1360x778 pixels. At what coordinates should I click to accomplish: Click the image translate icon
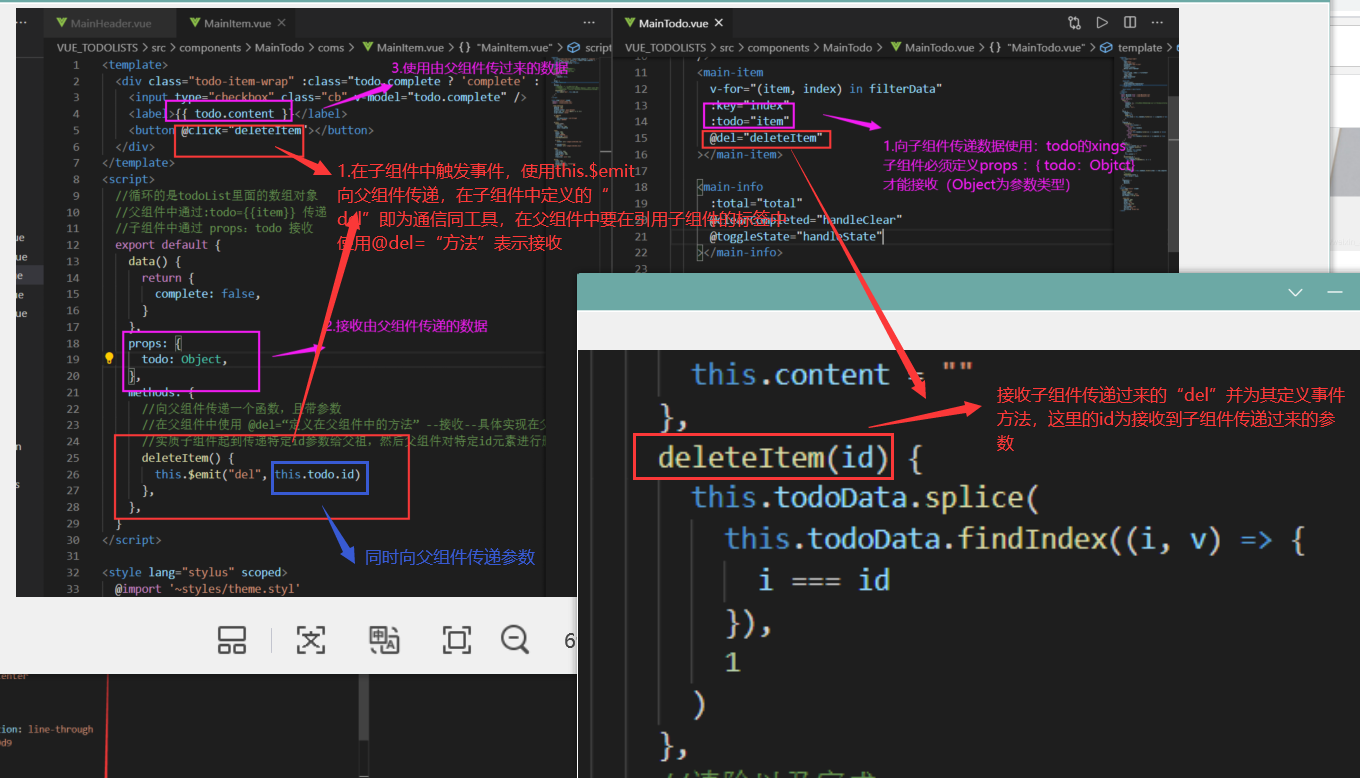(385, 640)
